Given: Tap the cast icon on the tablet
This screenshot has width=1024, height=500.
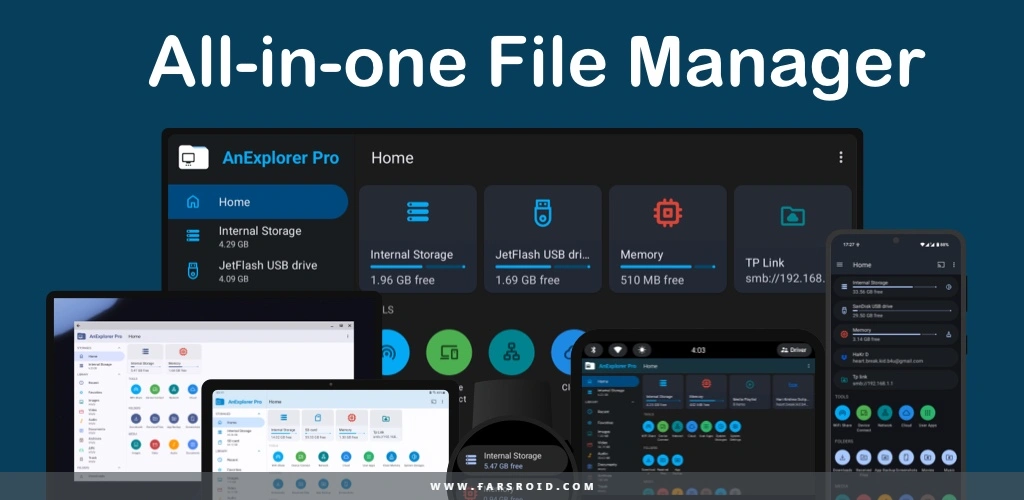Looking at the screenshot, I should click(x=434, y=401).
